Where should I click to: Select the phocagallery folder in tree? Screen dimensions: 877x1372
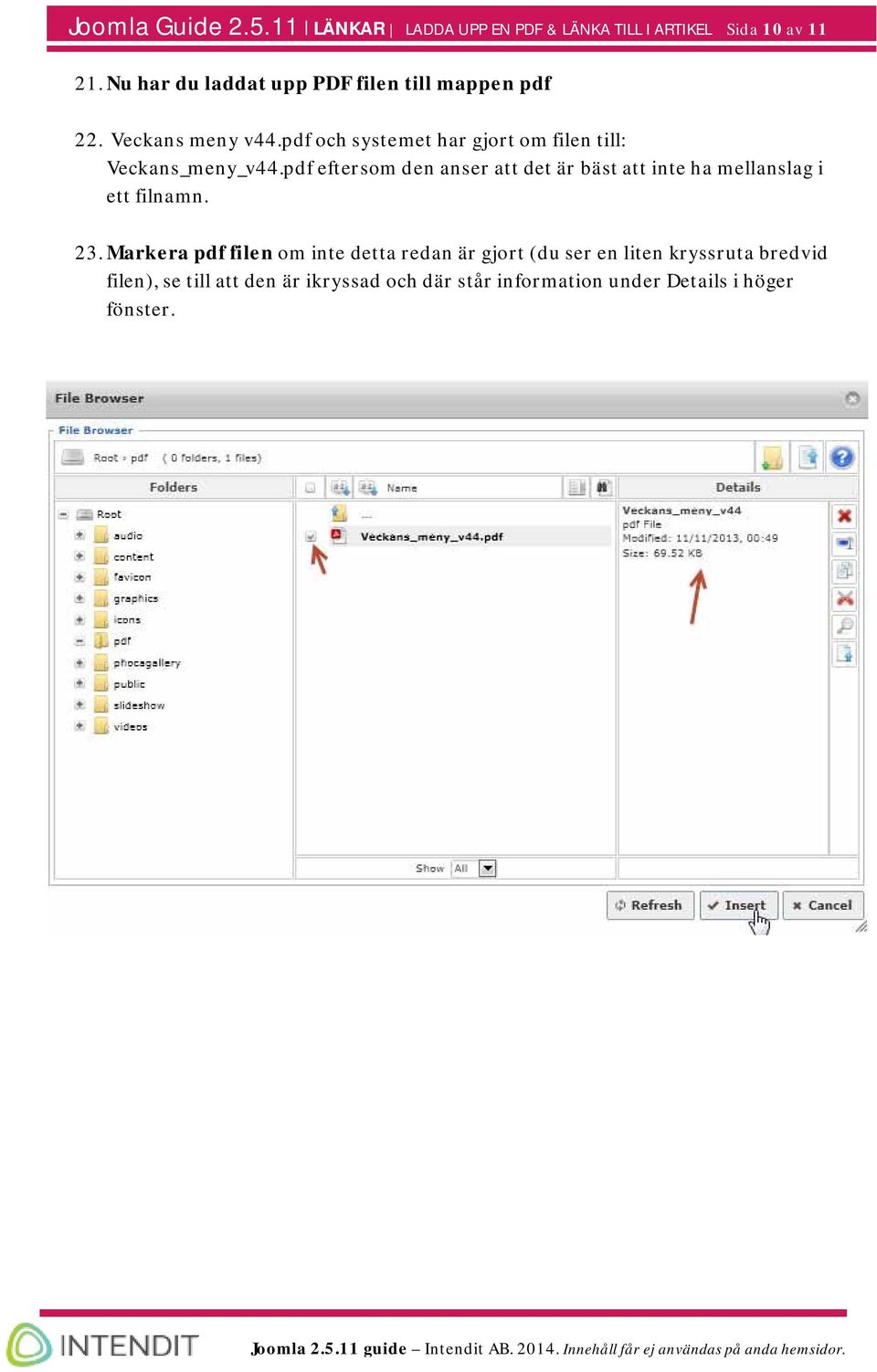click(x=147, y=662)
